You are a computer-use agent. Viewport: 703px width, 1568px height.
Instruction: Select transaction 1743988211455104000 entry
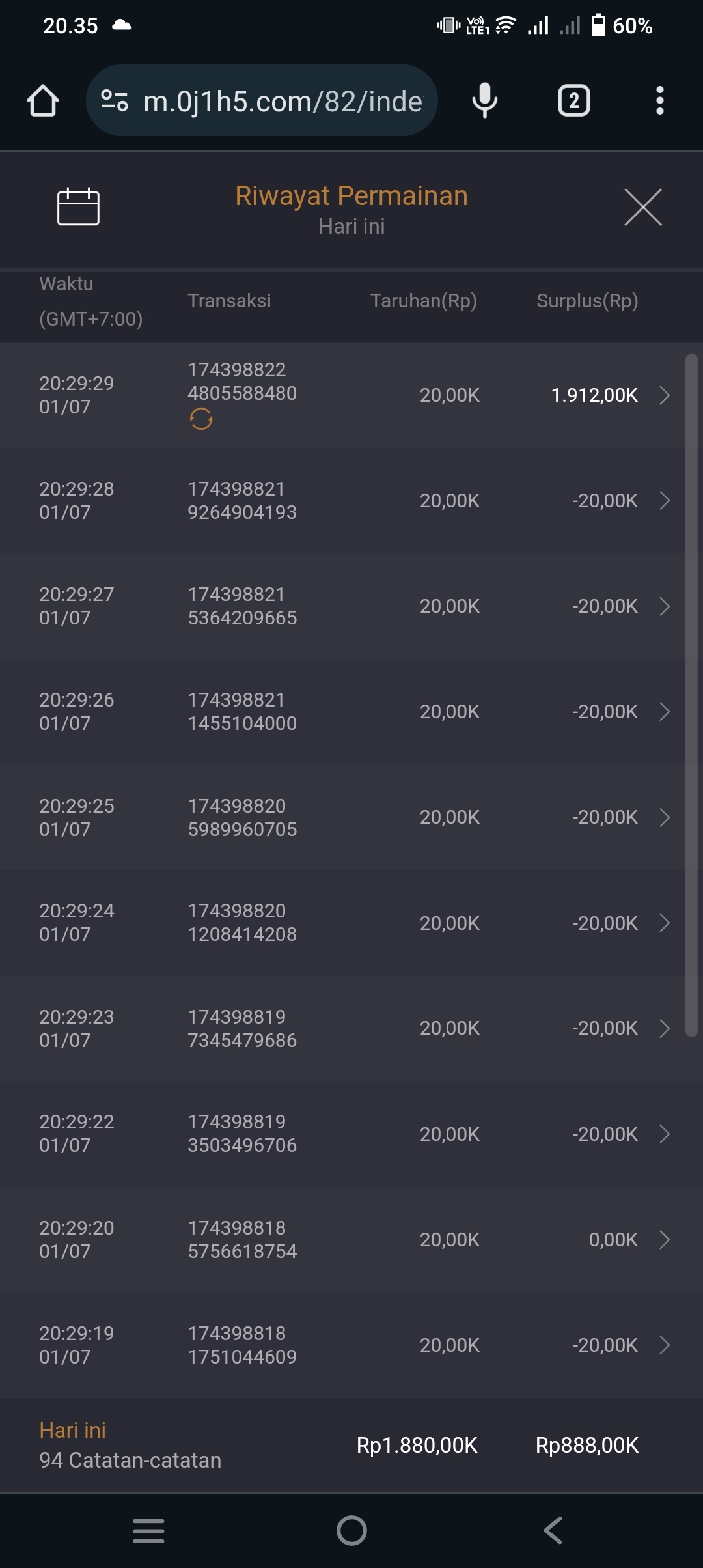tap(242, 712)
